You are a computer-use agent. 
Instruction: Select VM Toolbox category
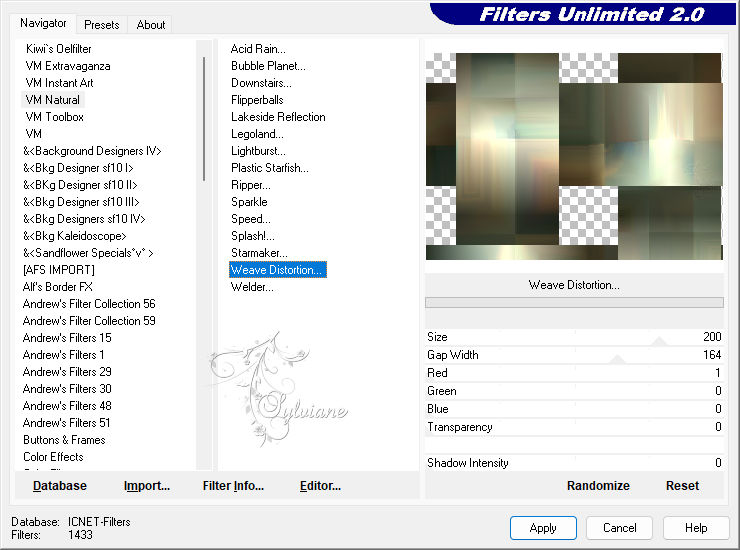[x=55, y=117]
